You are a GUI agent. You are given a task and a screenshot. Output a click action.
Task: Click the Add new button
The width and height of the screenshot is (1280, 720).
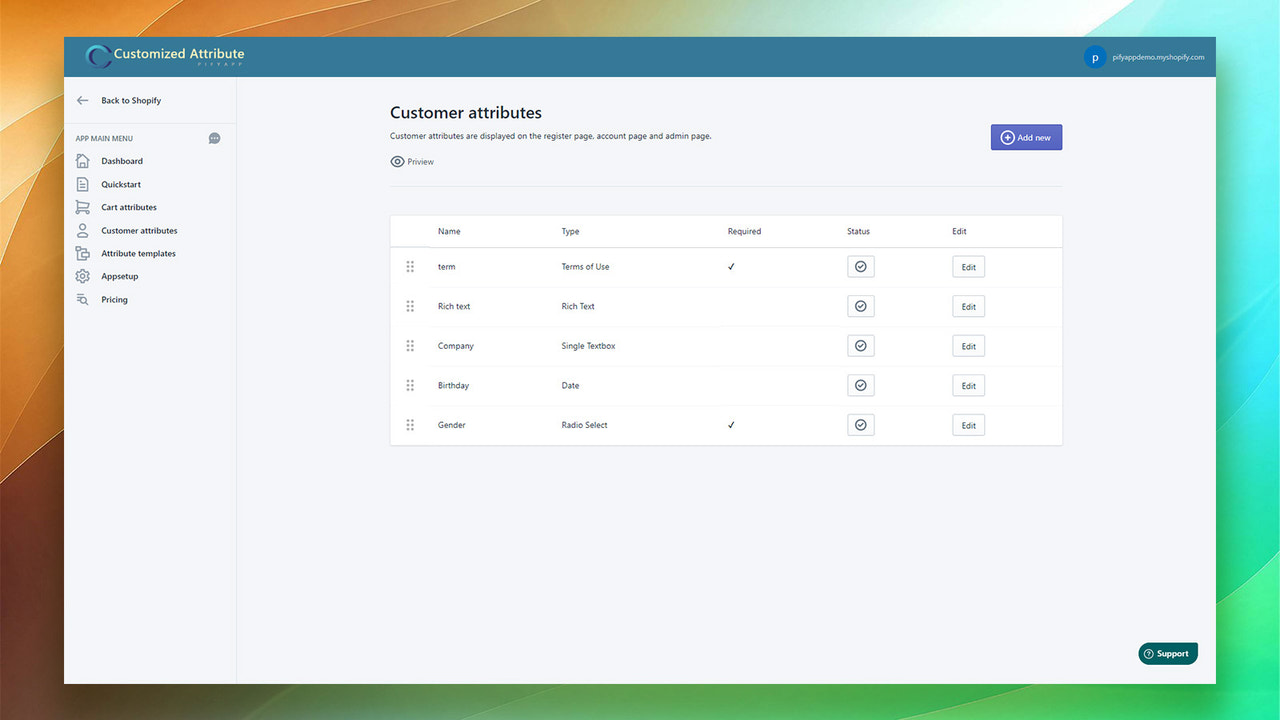pos(1026,137)
